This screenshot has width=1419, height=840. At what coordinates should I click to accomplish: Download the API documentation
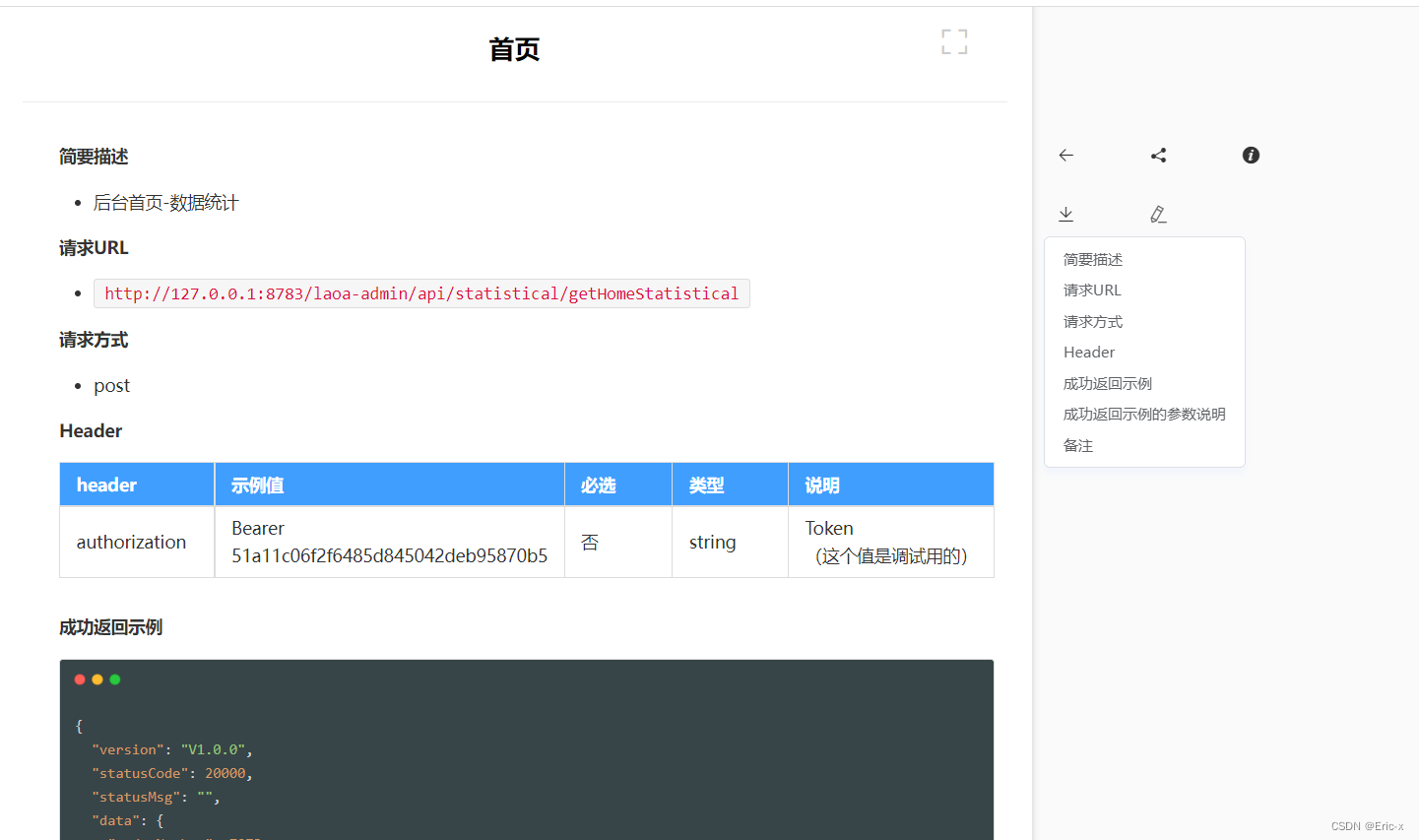pyautogui.click(x=1065, y=214)
